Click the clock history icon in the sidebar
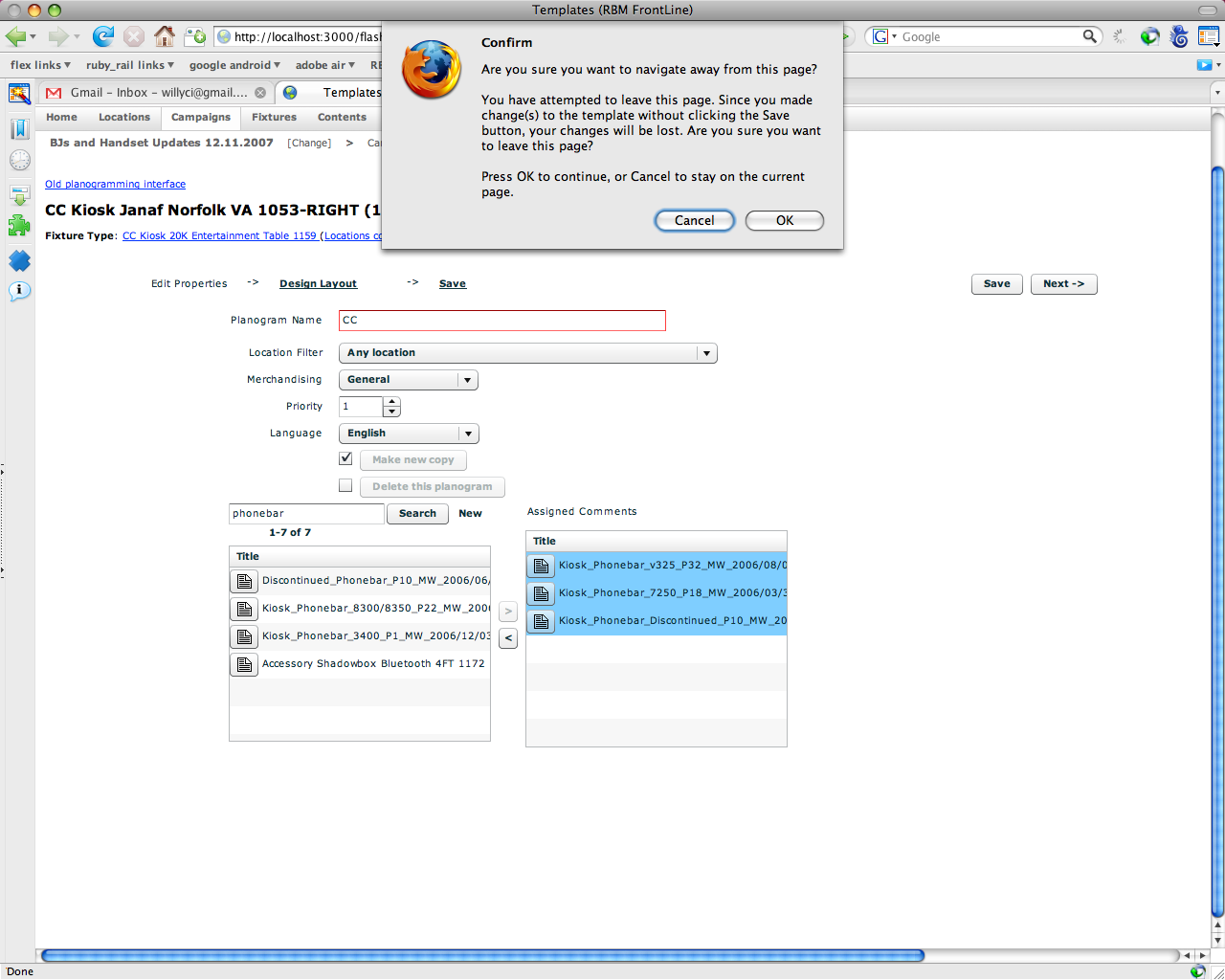The image size is (1225, 980). [x=19, y=160]
